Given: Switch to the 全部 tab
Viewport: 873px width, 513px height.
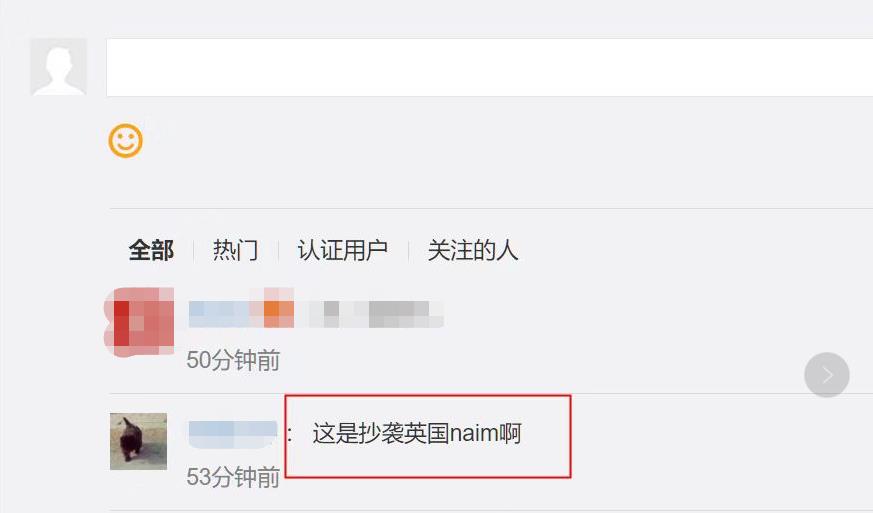Looking at the screenshot, I should 151,250.
